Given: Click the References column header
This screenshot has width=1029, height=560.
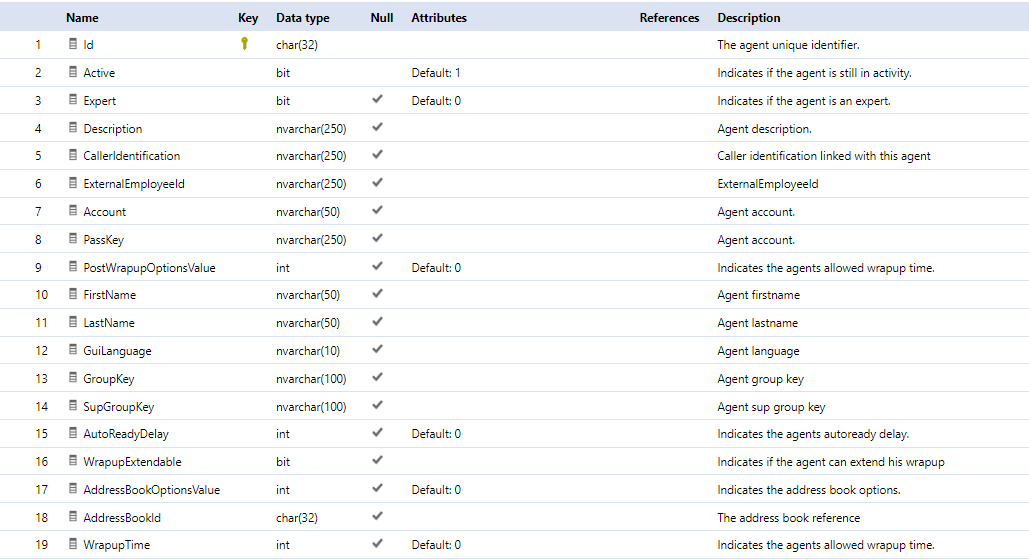Looking at the screenshot, I should click(669, 18).
